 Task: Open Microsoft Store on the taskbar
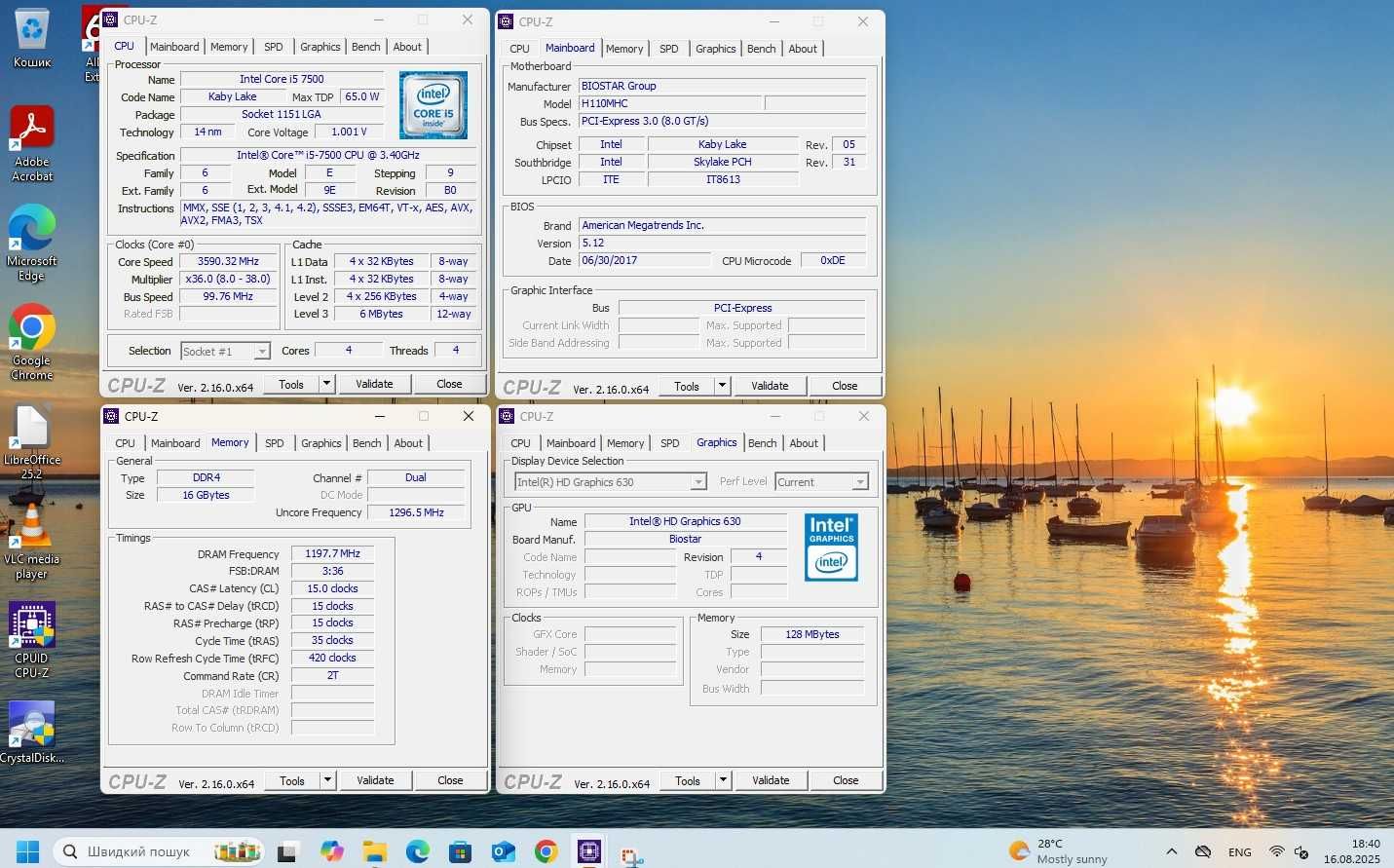click(x=460, y=852)
